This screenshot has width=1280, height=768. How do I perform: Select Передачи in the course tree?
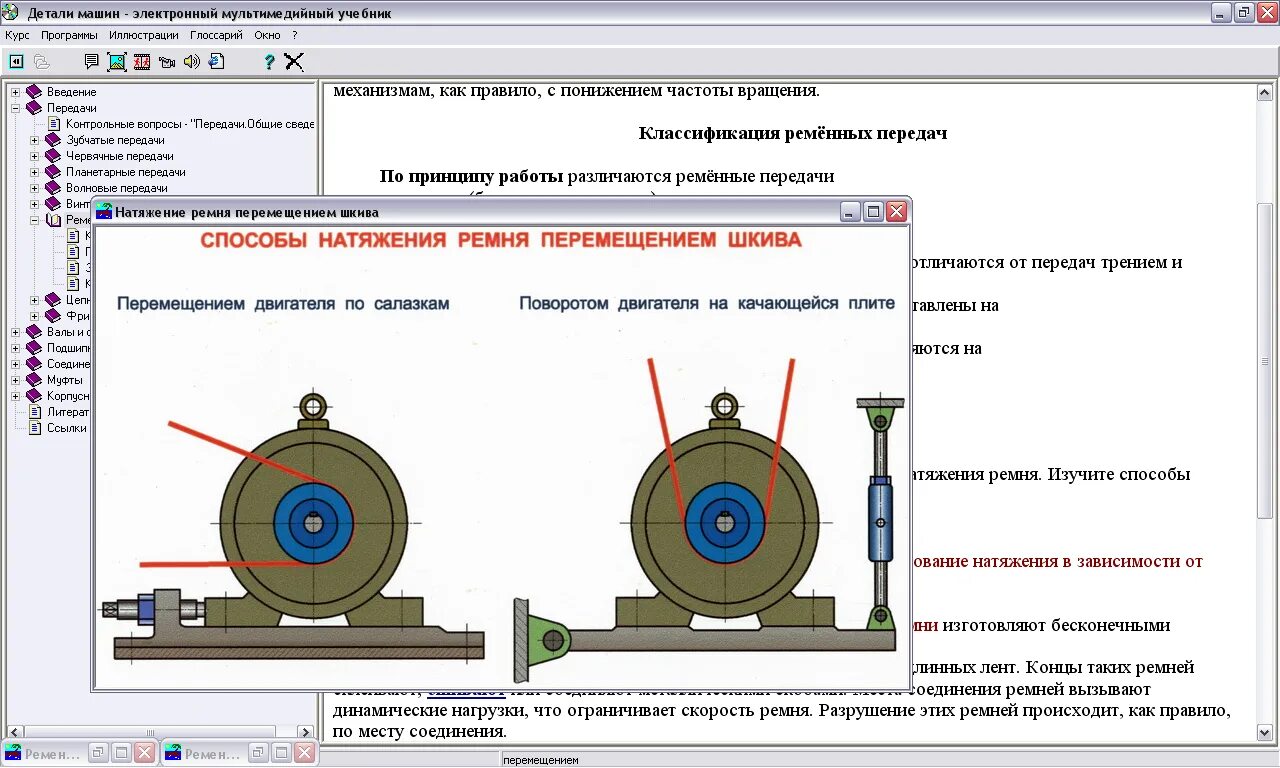(72, 108)
